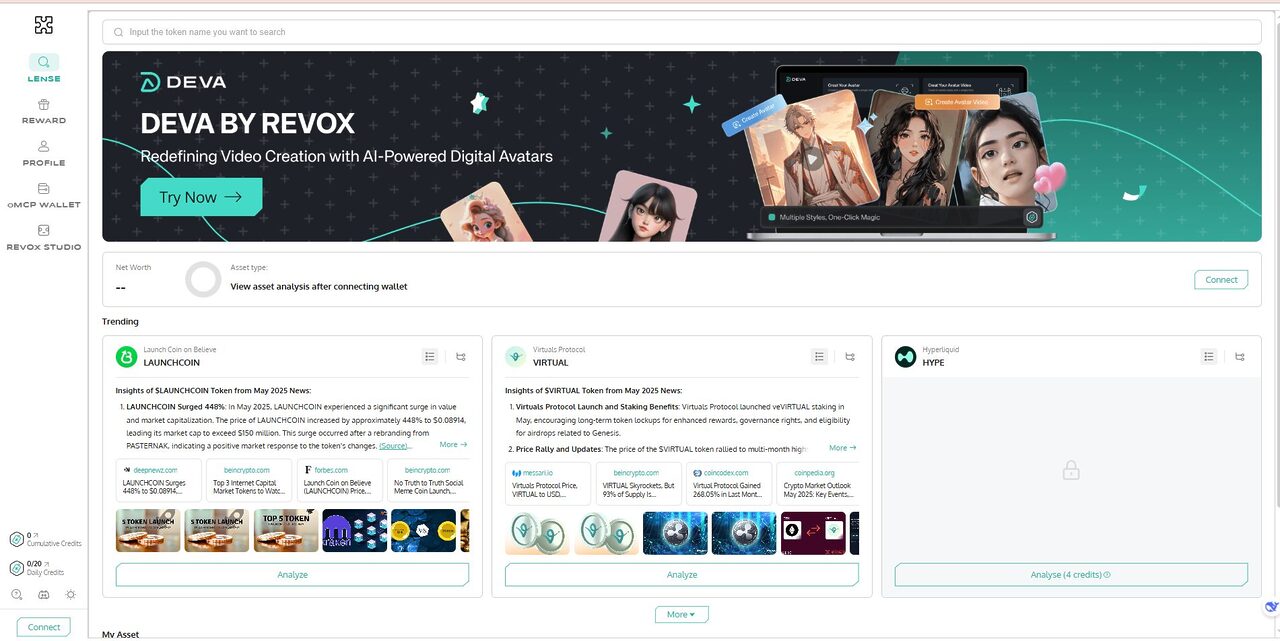
Task: Open the Profile page
Action: 43,153
